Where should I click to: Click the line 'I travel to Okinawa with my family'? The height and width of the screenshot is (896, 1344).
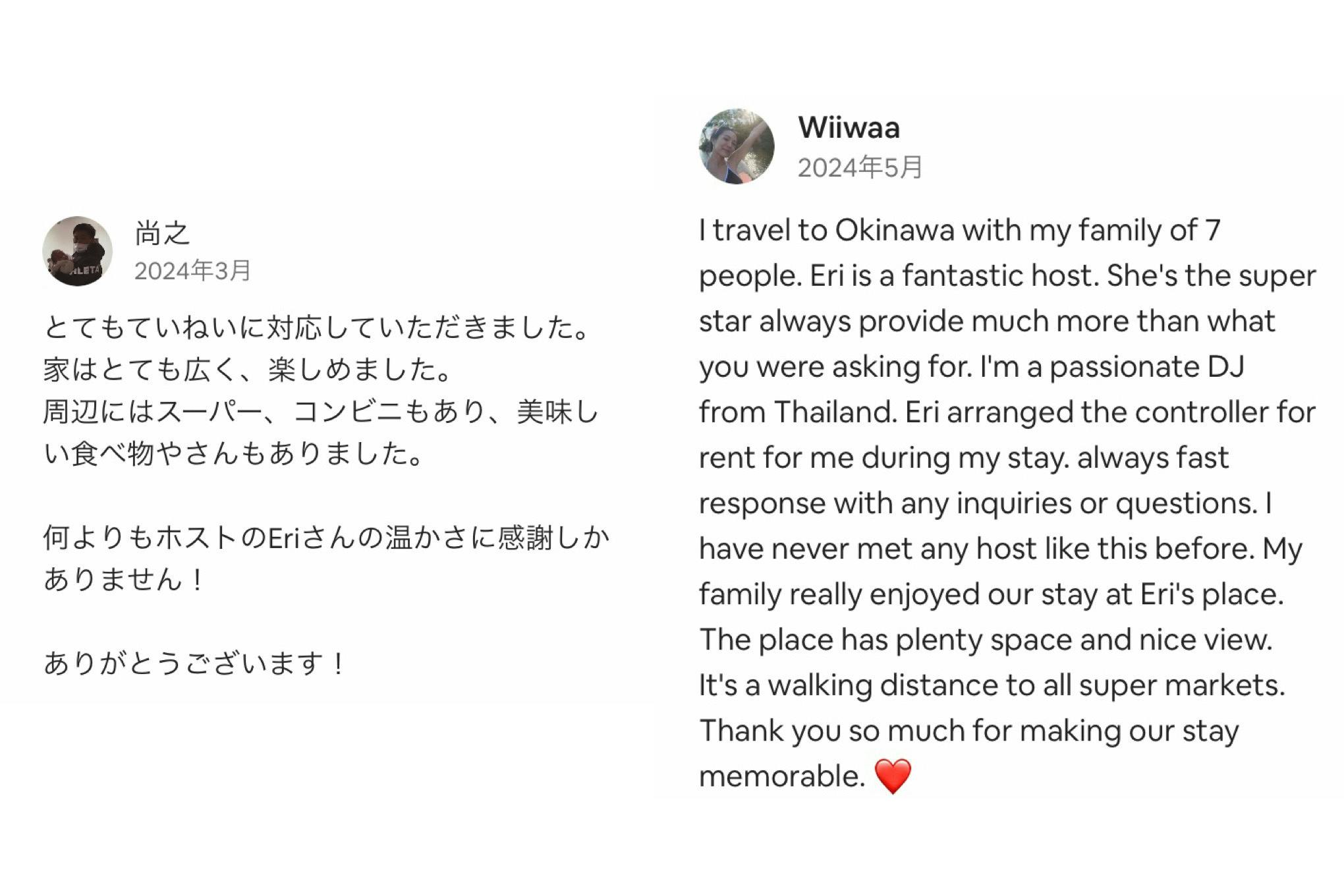click(x=960, y=230)
